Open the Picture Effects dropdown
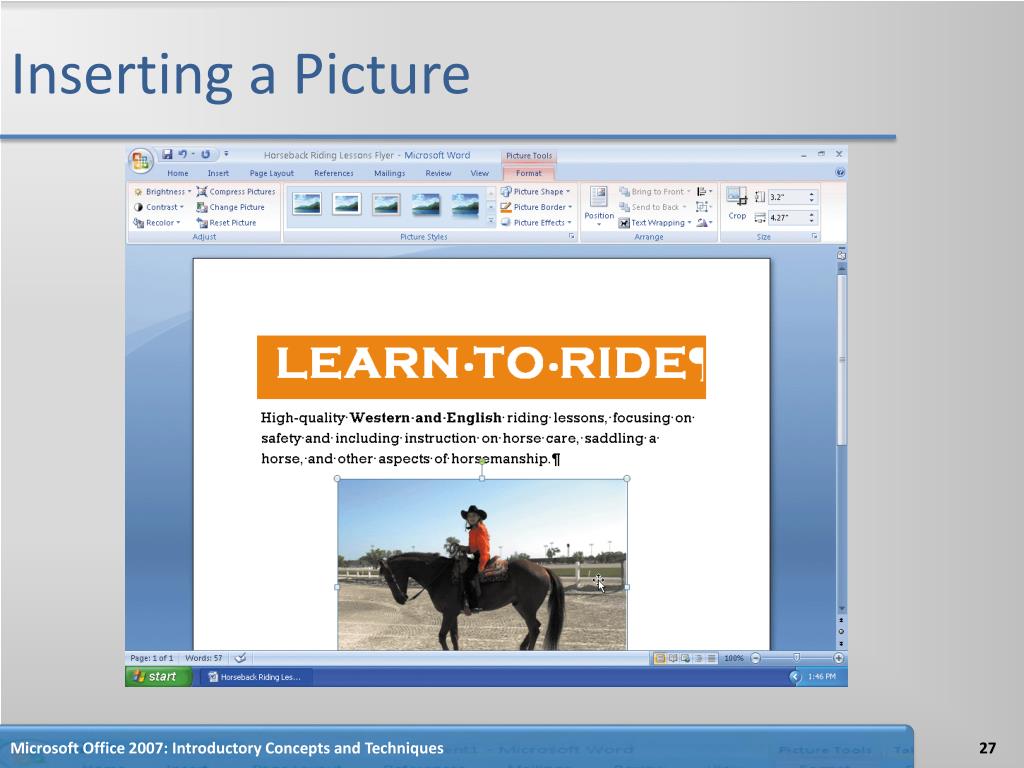Viewport: 1024px width, 768px height. (x=536, y=223)
